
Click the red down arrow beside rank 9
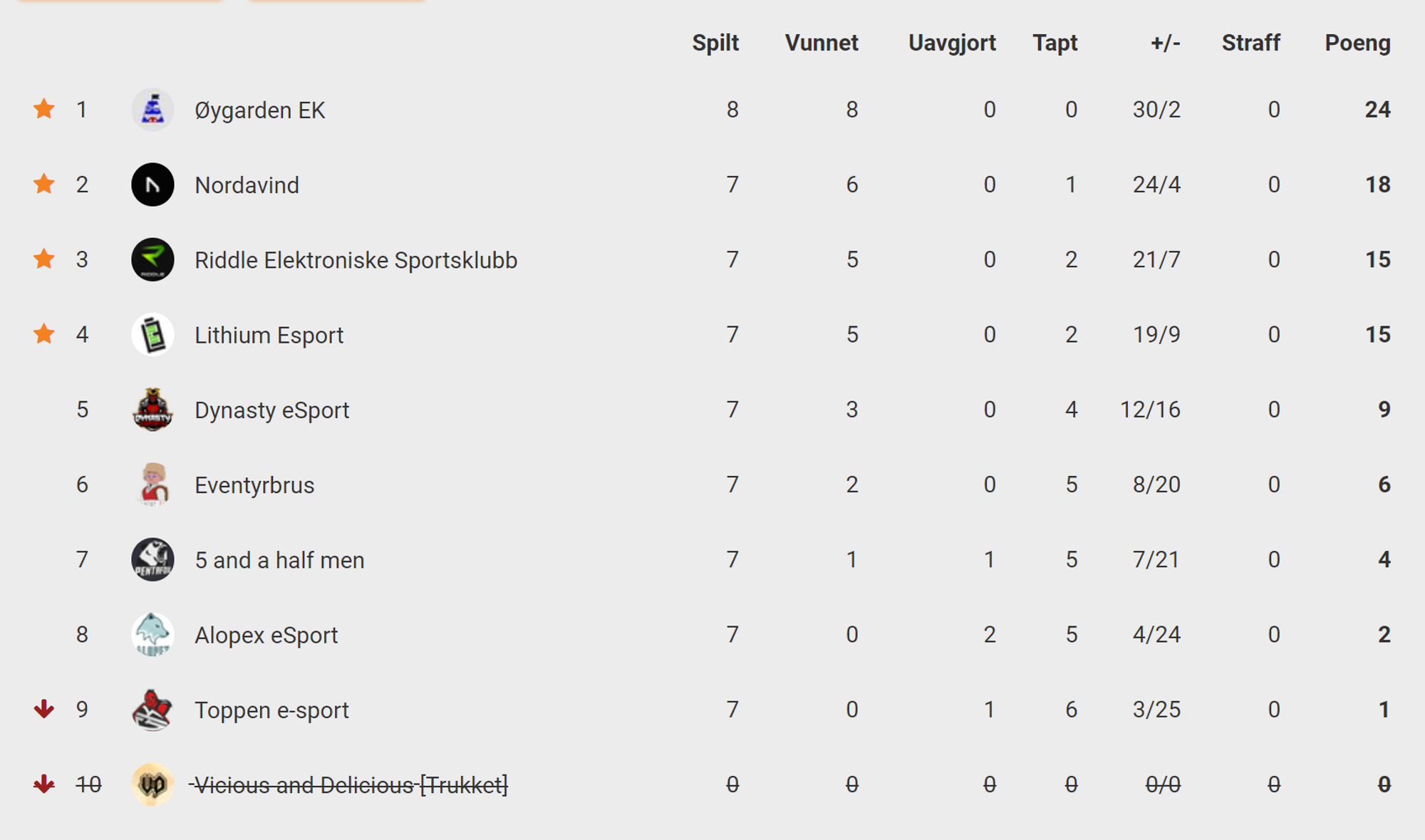(x=44, y=709)
